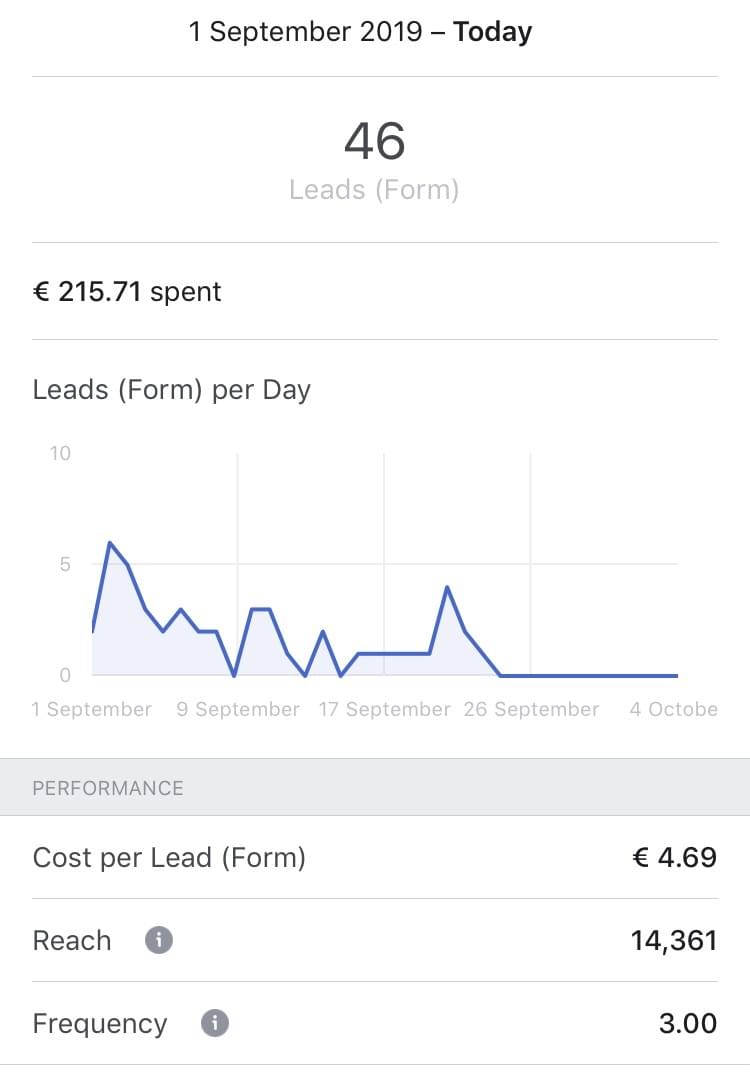The height and width of the screenshot is (1077, 750).
Task: Select the "9 September" axis label
Action: pyautogui.click(x=238, y=709)
